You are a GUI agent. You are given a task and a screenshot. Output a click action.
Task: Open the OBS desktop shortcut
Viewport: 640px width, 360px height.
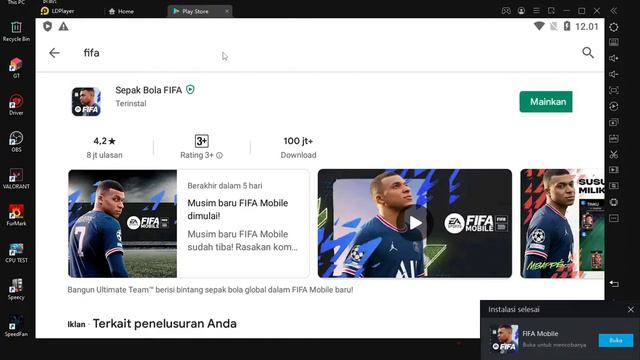tap(16, 142)
